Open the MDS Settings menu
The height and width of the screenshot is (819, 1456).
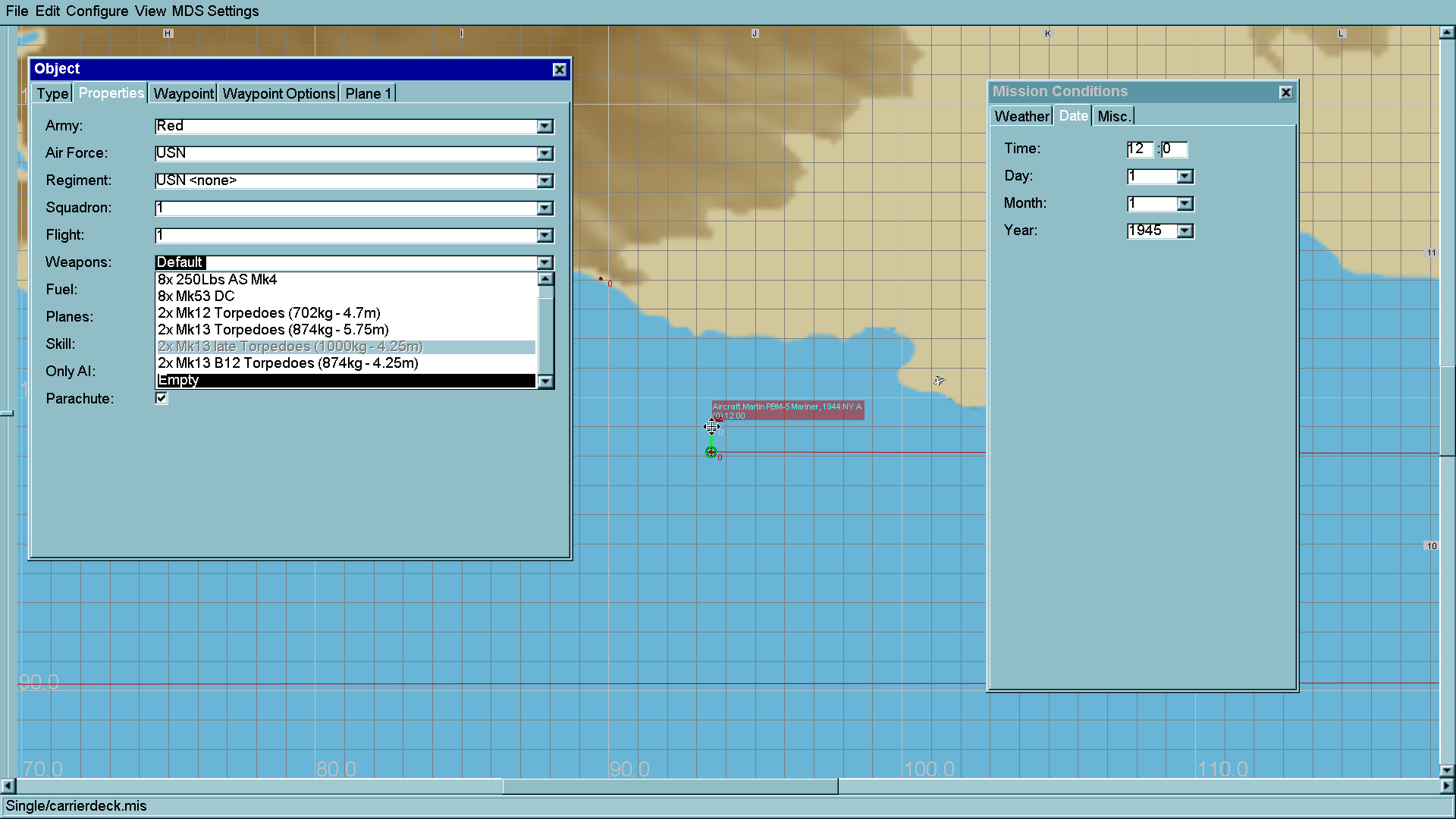point(215,11)
